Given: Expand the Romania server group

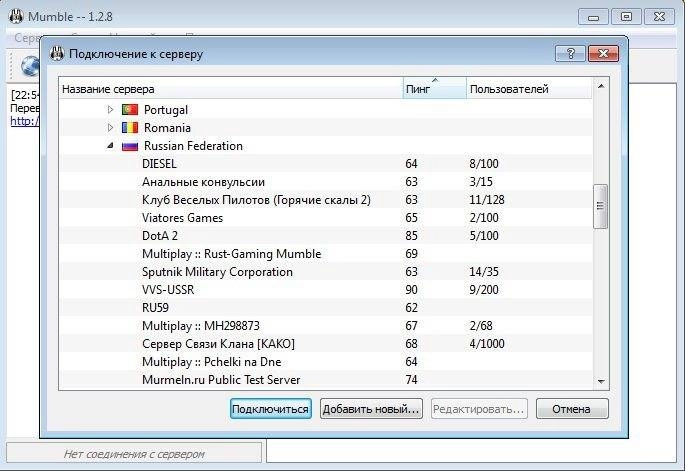Looking at the screenshot, I should pos(111,128).
